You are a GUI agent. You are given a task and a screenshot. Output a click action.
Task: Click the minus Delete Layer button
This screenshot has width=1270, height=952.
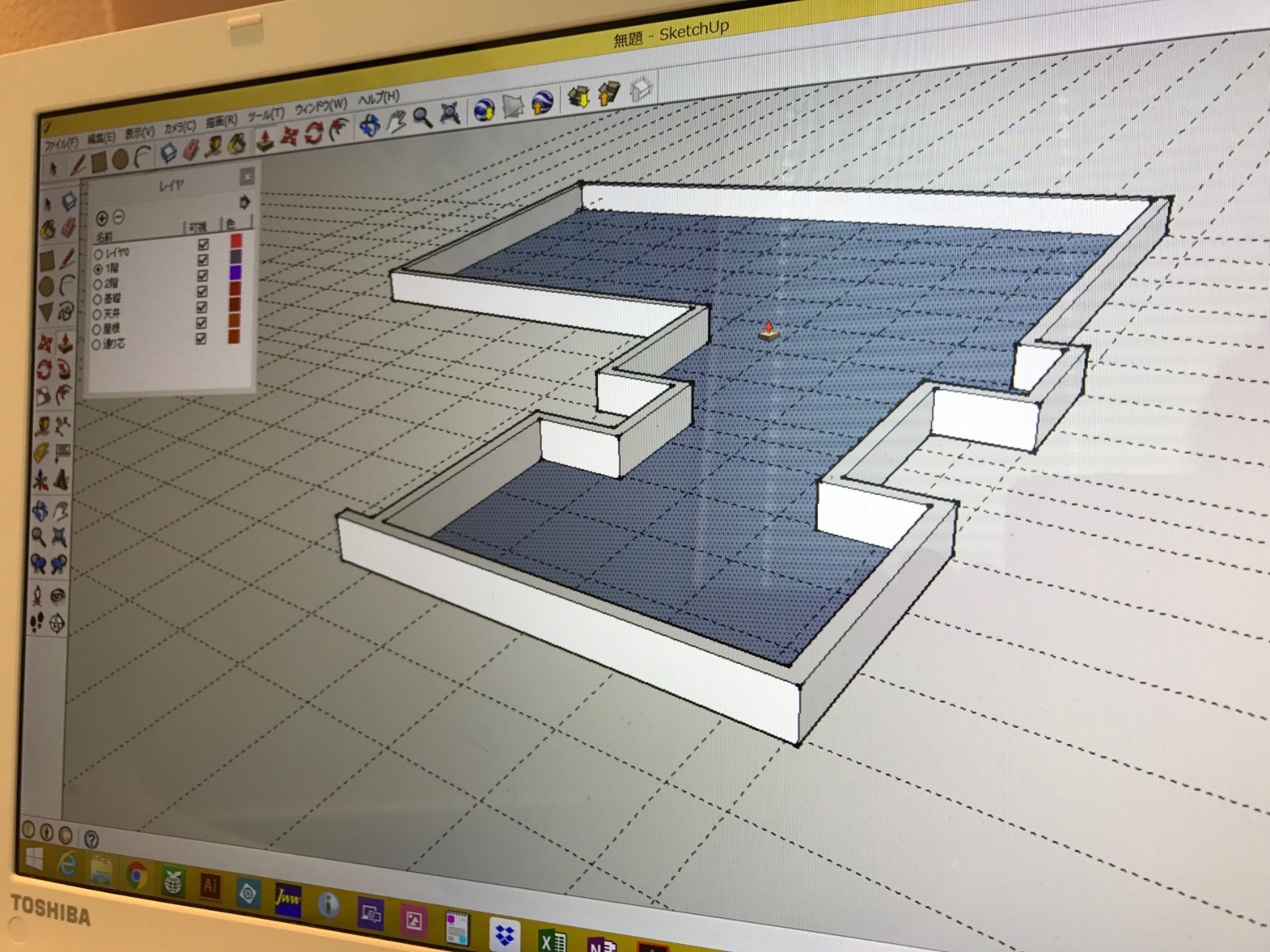pos(118,216)
